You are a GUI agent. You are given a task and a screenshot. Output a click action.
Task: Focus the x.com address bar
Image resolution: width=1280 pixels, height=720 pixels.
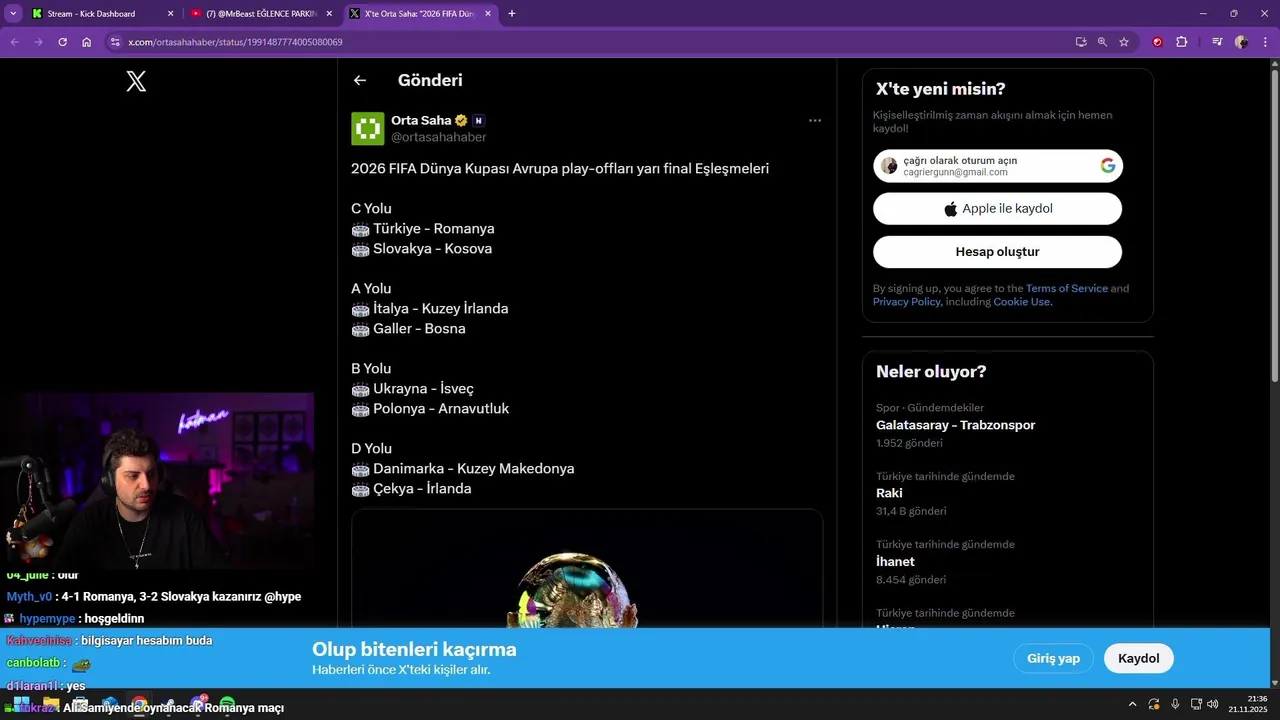(x=590, y=42)
